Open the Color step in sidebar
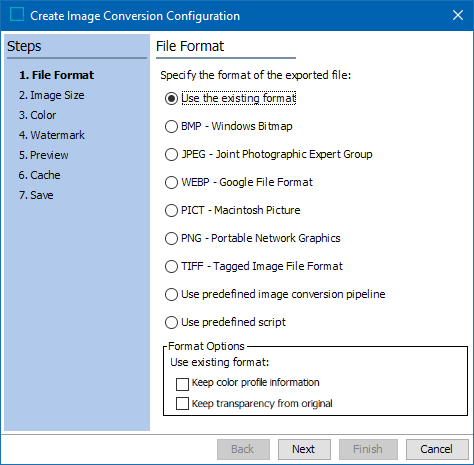The width and height of the screenshot is (474, 465). [x=37, y=115]
